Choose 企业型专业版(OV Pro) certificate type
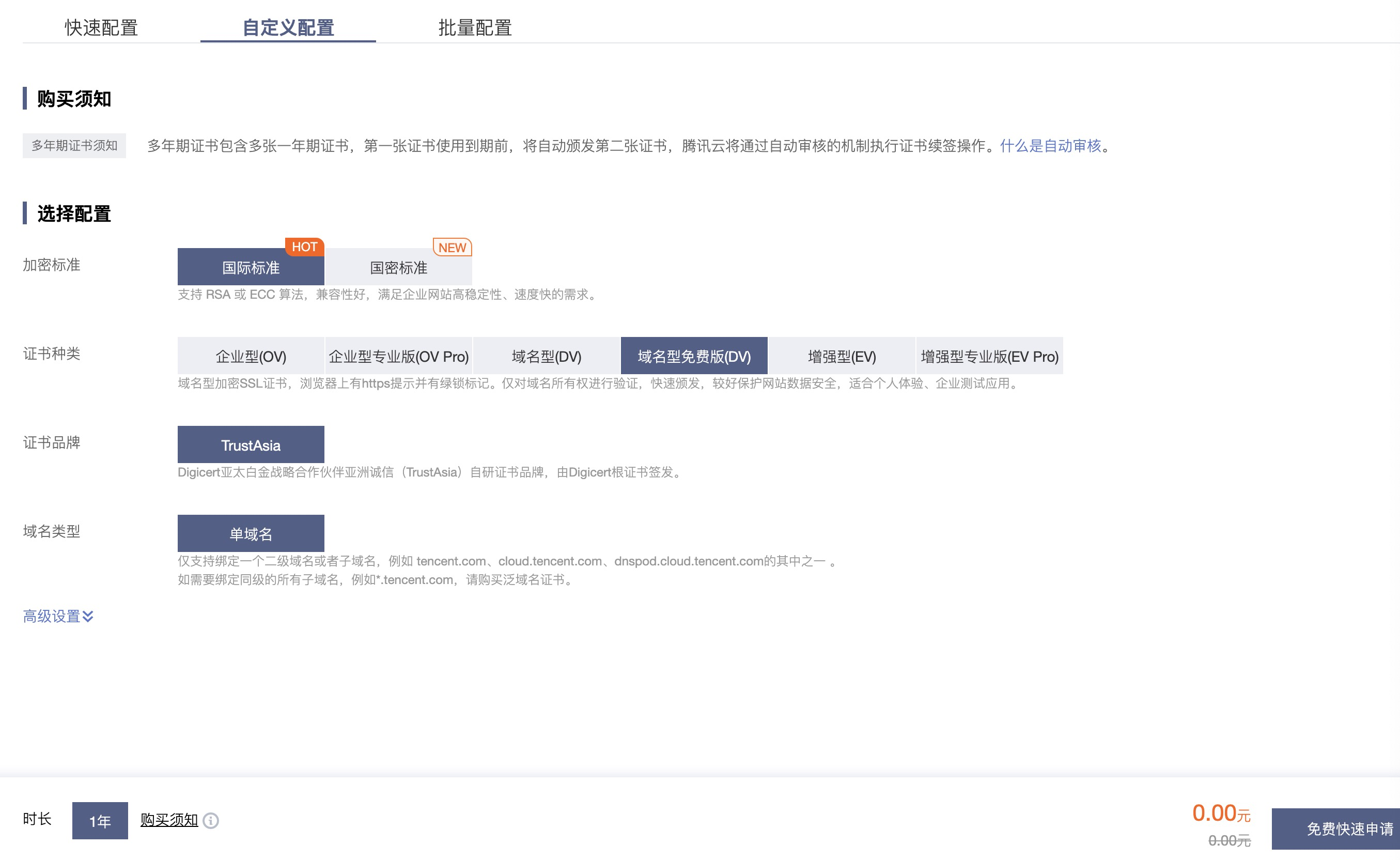The width and height of the screenshot is (1400, 860). [398, 357]
